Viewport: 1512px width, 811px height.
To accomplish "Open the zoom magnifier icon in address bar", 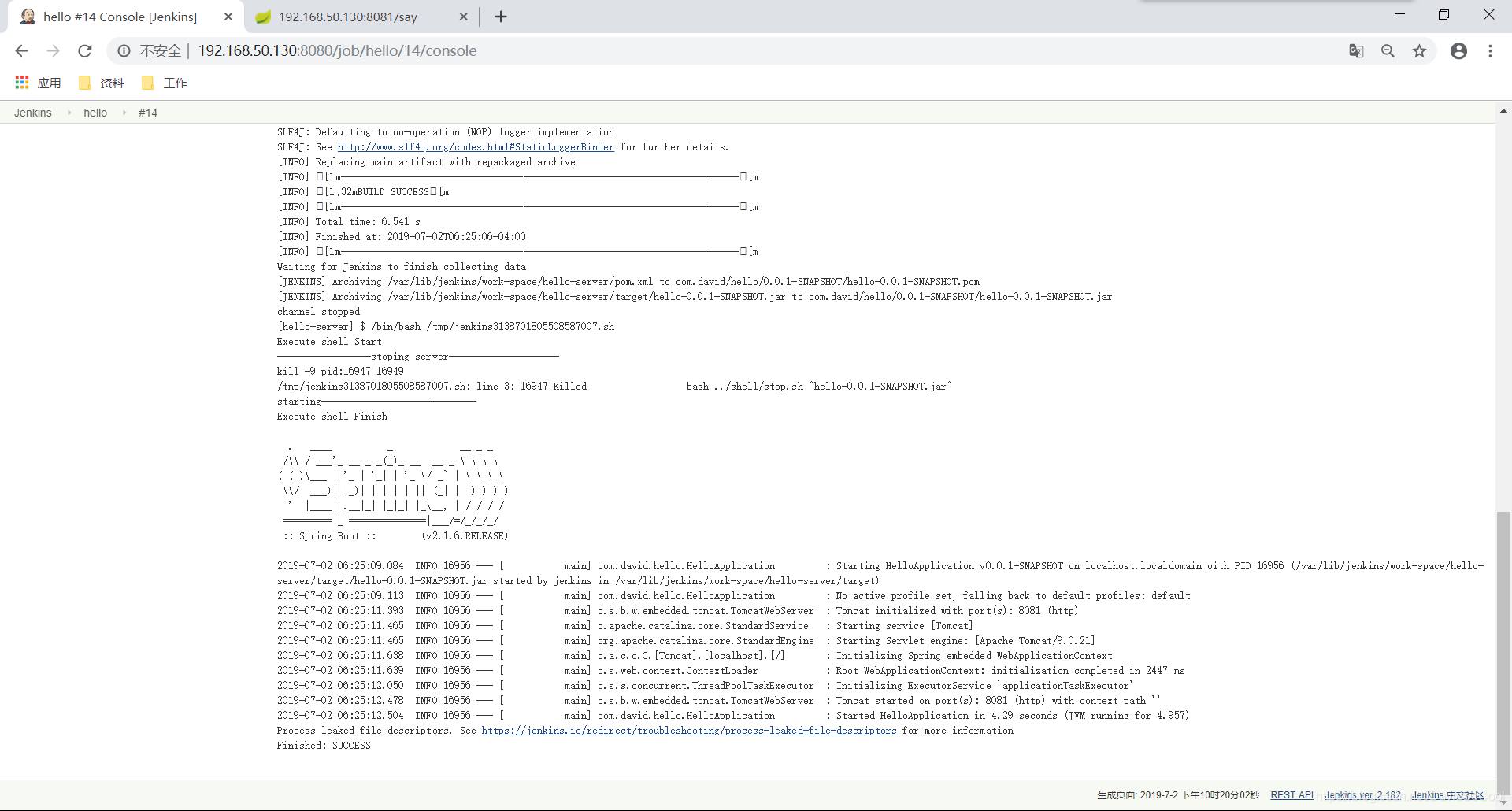I will [x=1388, y=50].
